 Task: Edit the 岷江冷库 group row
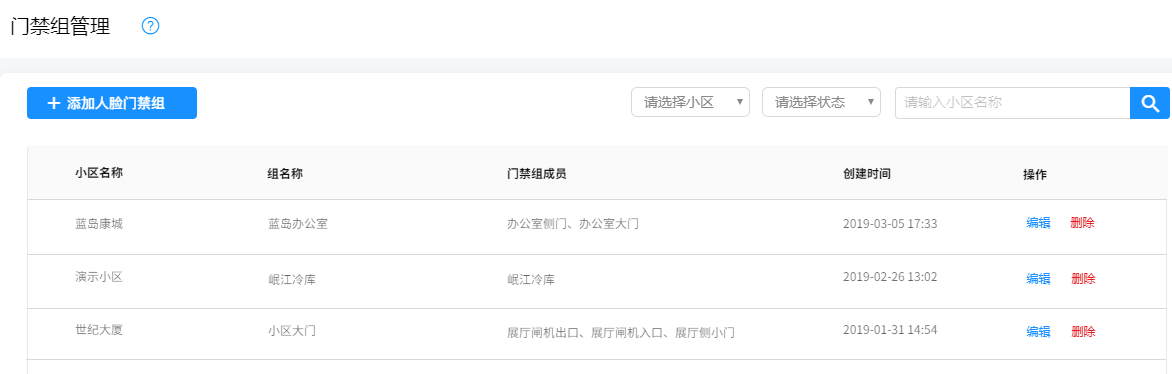[x=1038, y=279]
